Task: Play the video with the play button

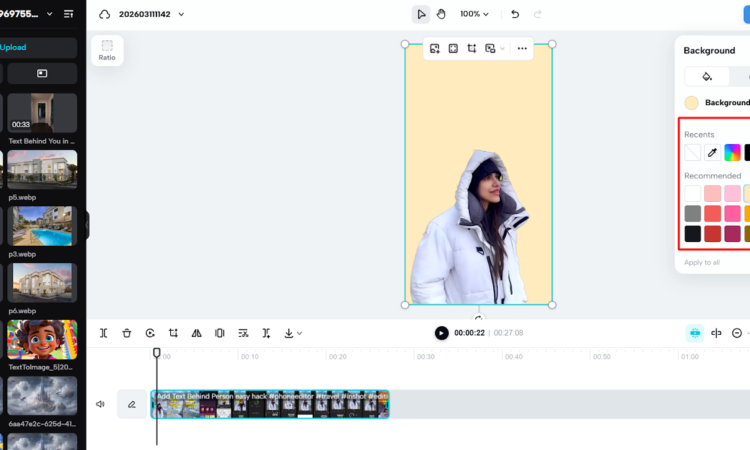Action: (441, 333)
